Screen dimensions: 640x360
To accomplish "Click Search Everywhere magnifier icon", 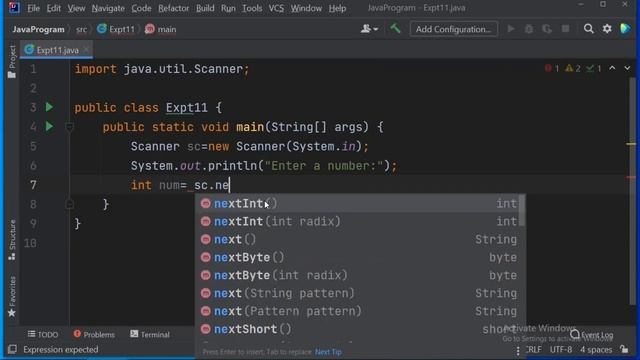I will tap(589, 29).
